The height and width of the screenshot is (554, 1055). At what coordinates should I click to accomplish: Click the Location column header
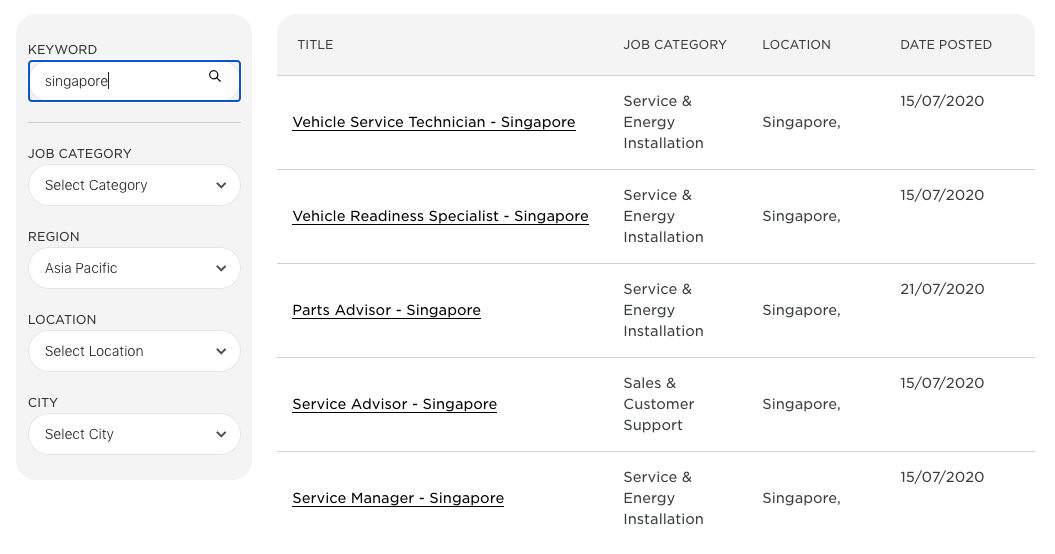pyautogui.click(x=796, y=44)
